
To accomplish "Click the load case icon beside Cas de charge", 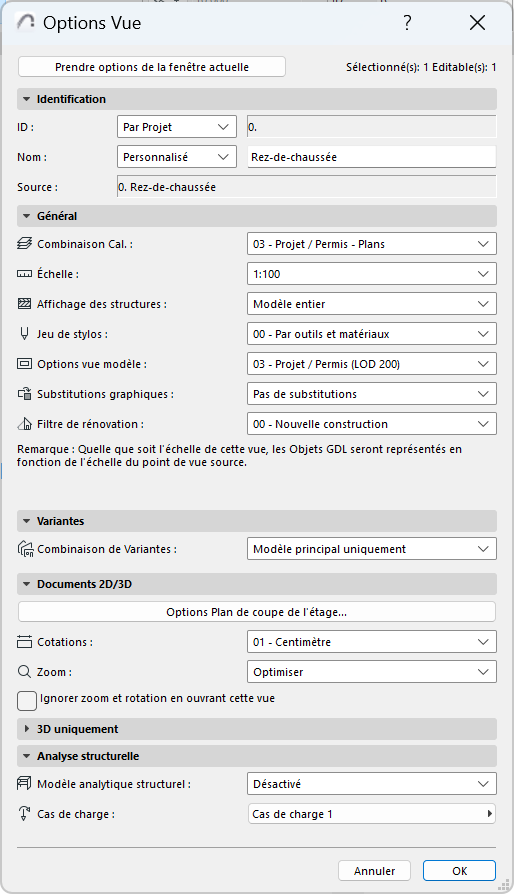I will point(25,814).
